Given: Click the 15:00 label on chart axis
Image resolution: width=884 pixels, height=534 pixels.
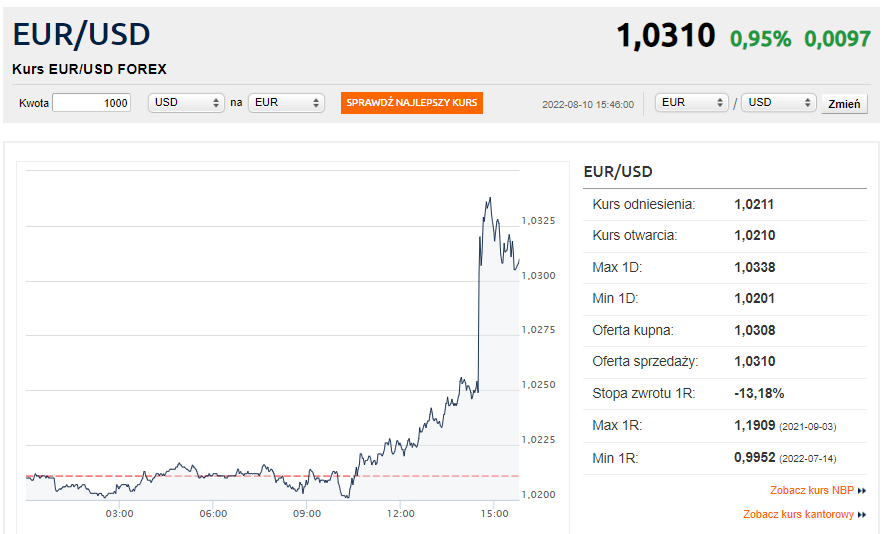Looking at the screenshot, I should tap(494, 514).
